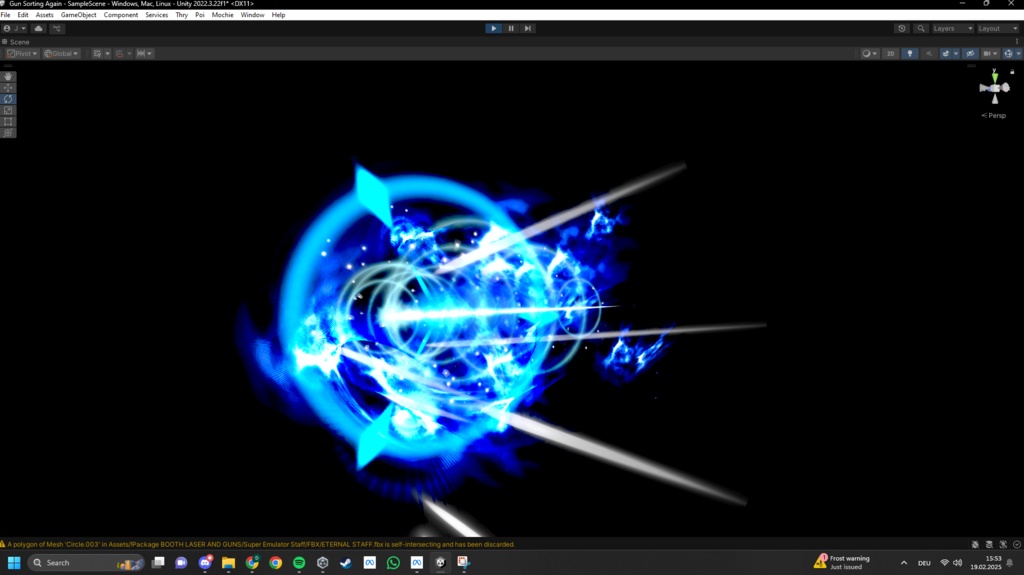Open the Scene panel options kebab menu

click(1017, 41)
